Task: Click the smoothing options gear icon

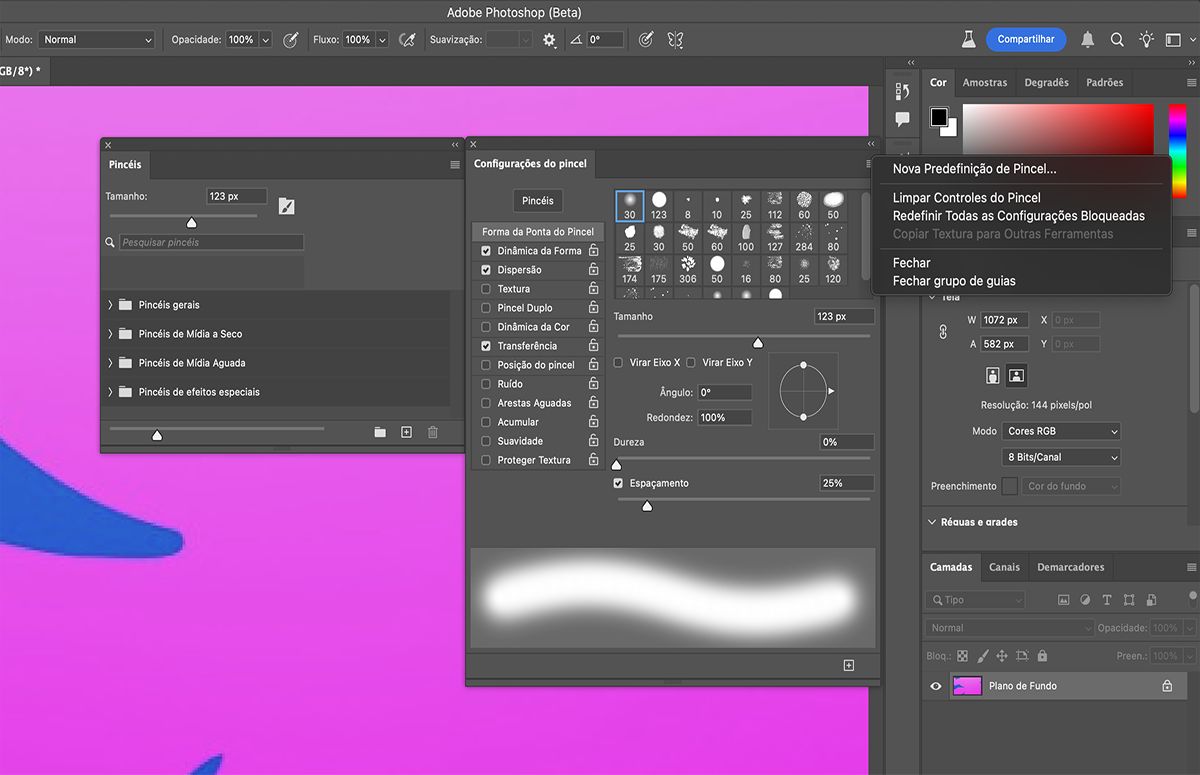Action: tap(549, 40)
